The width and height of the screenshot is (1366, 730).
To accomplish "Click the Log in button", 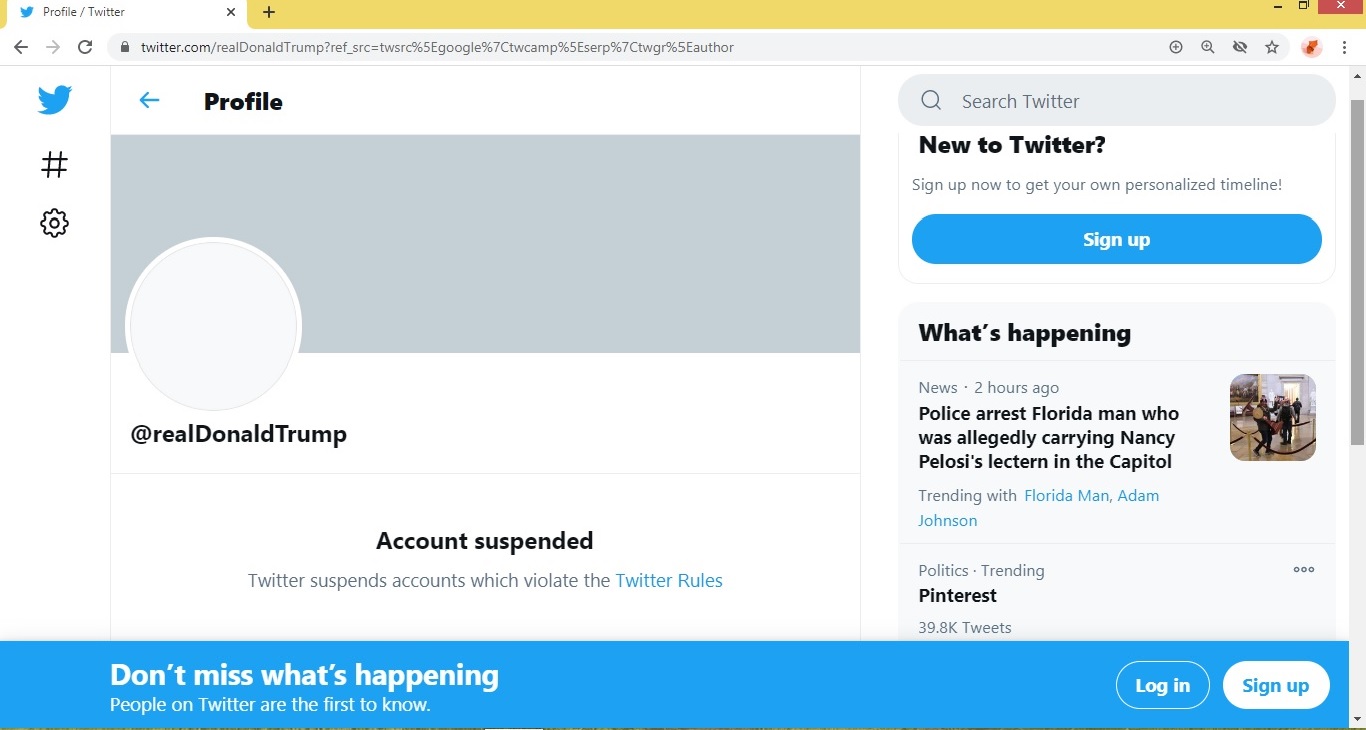I will pyautogui.click(x=1162, y=685).
